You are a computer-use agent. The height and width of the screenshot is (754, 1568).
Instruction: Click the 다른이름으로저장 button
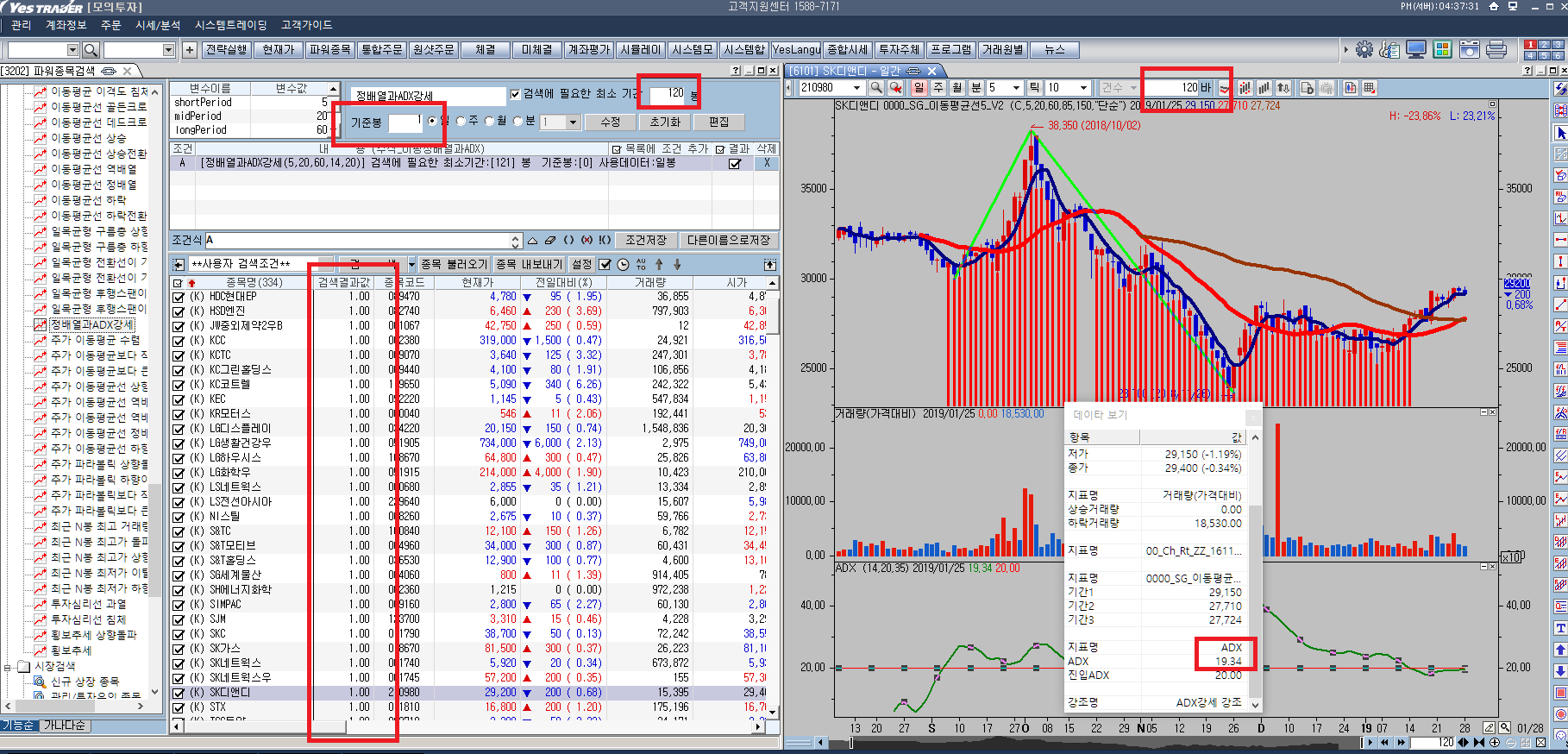[728, 240]
